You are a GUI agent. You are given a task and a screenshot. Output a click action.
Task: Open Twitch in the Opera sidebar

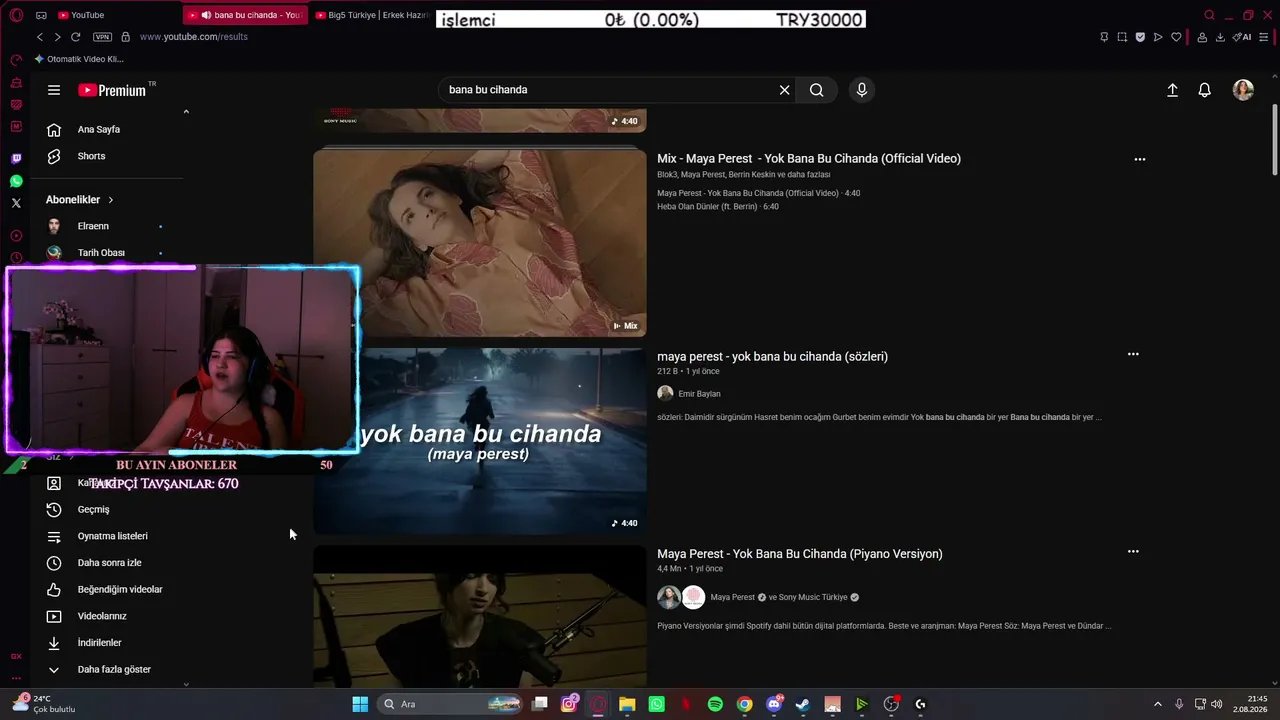[16, 159]
